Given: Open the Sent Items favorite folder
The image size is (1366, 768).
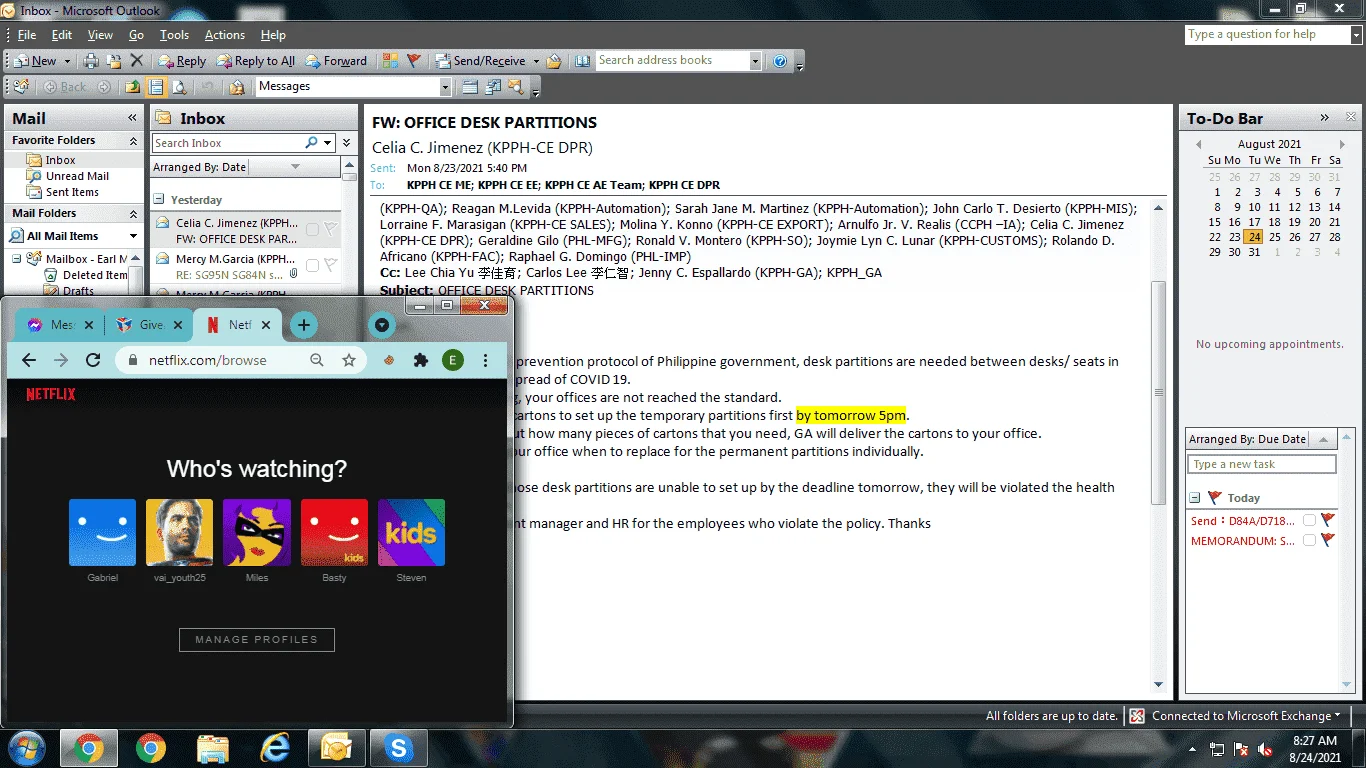Looking at the screenshot, I should (x=72, y=192).
